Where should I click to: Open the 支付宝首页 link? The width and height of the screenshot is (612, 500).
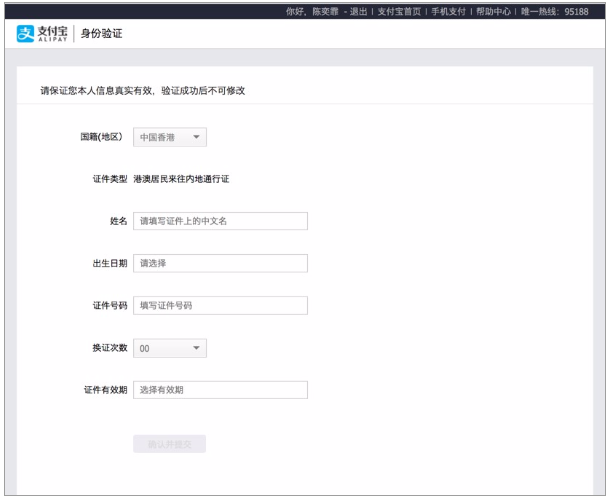point(398,10)
